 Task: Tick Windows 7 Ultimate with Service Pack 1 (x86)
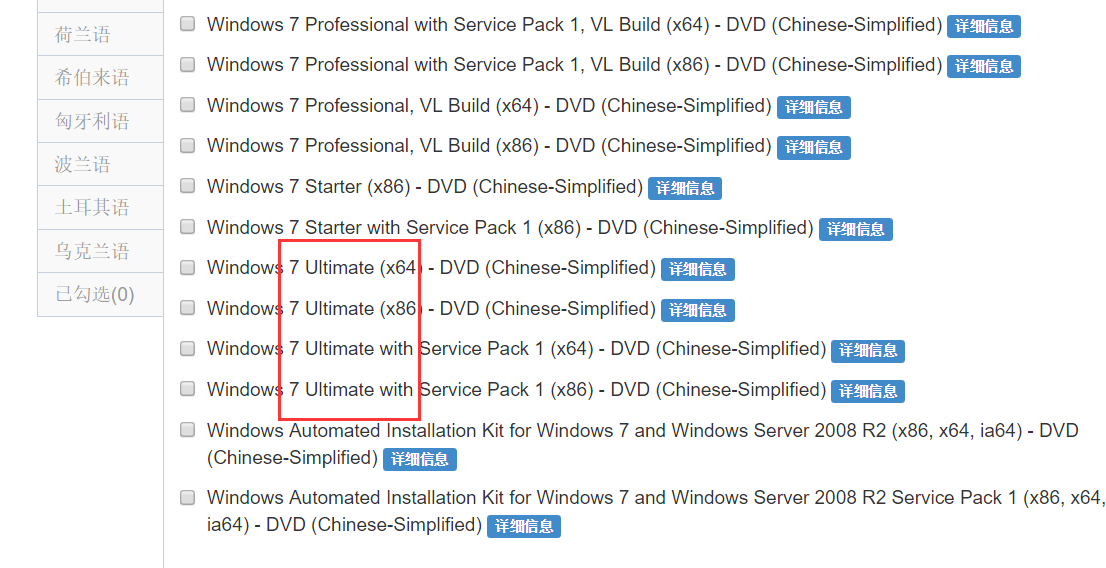pyautogui.click(x=187, y=389)
